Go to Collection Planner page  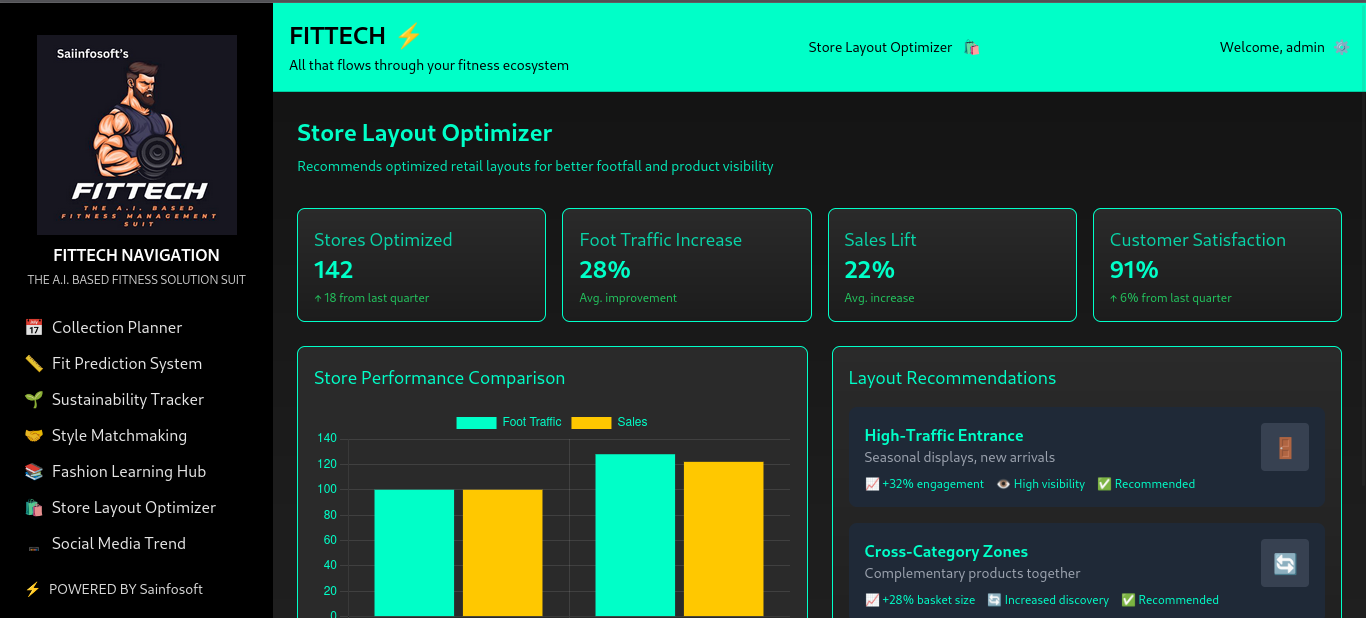[x=117, y=327]
